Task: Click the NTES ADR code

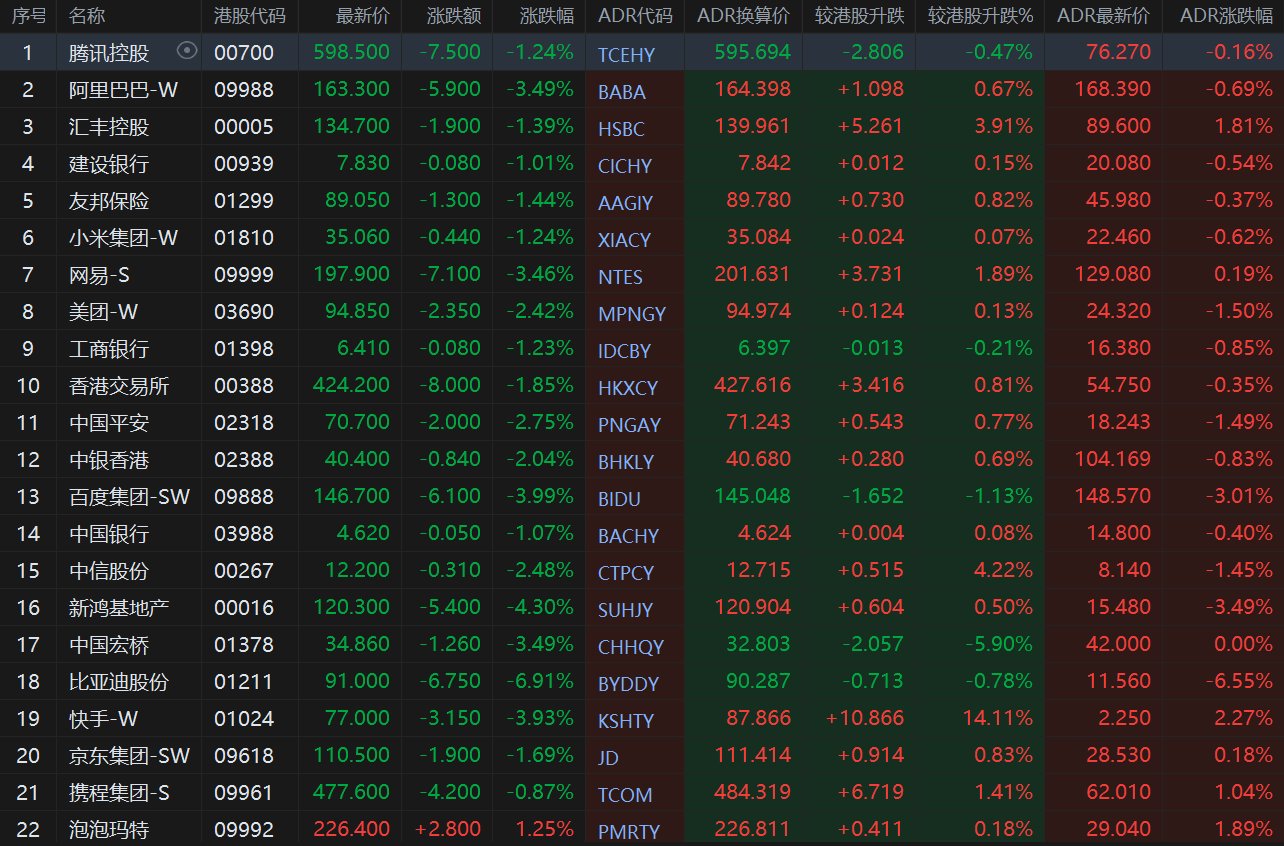Action: pos(620,277)
